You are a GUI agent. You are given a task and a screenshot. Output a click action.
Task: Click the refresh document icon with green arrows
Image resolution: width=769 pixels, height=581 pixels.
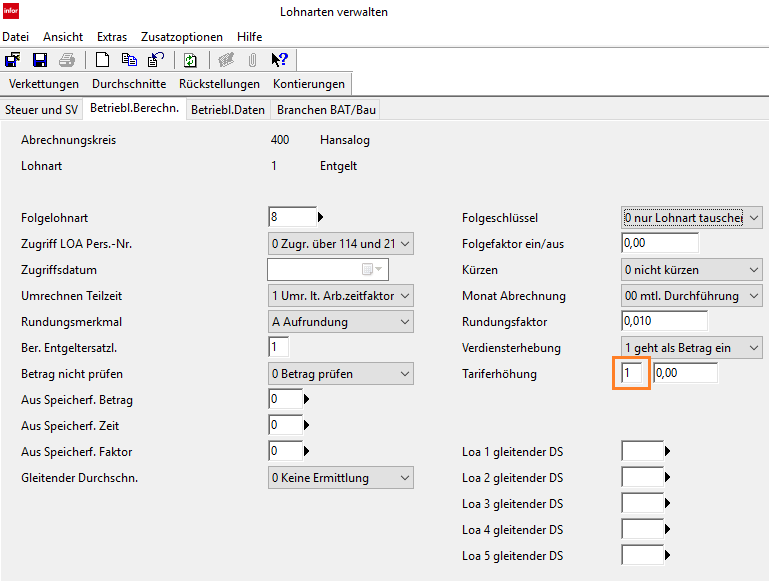tap(190, 60)
